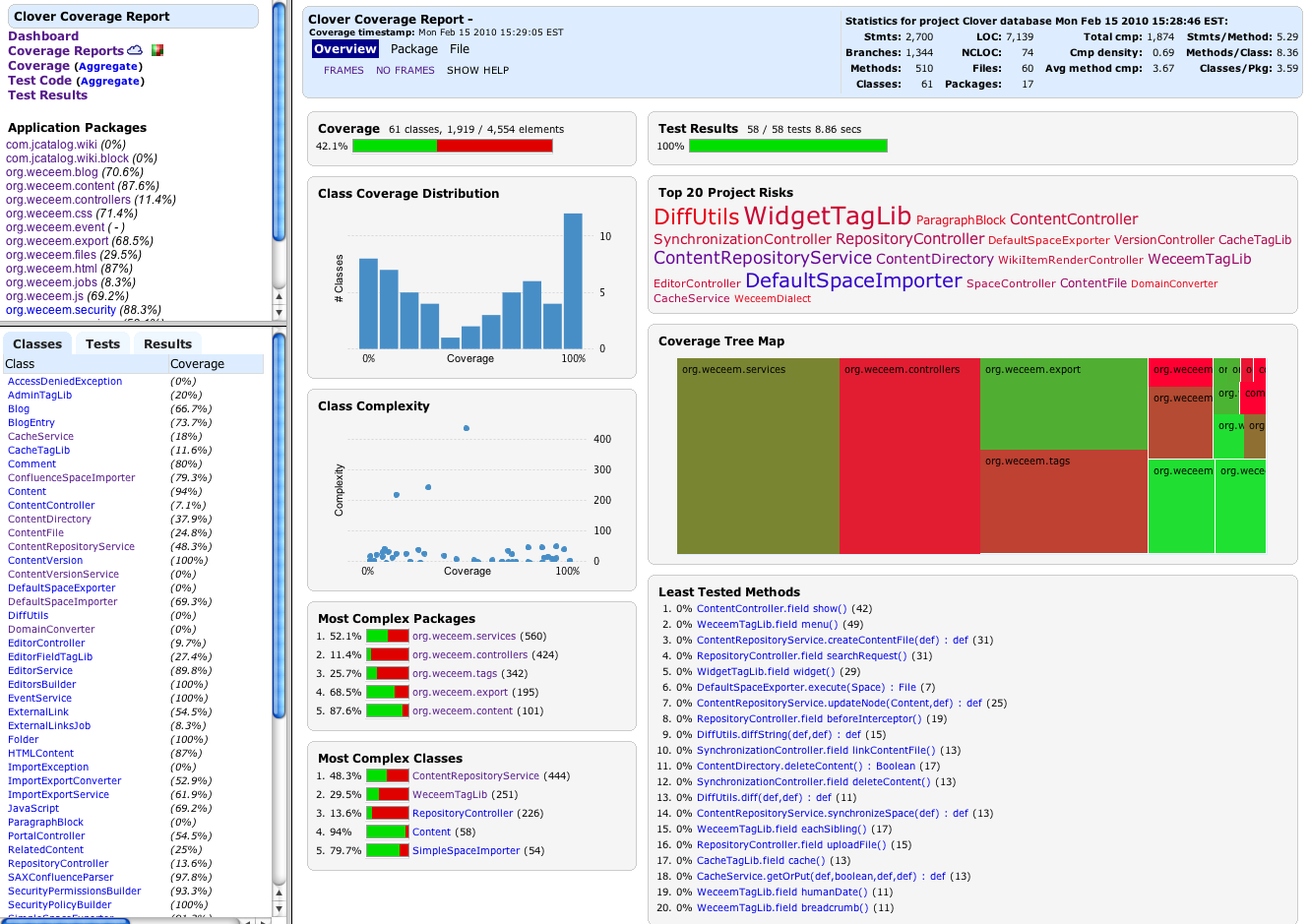
Task: Open DefaultSpaceExporter.execute(Space) method
Action: (x=806, y=688)
